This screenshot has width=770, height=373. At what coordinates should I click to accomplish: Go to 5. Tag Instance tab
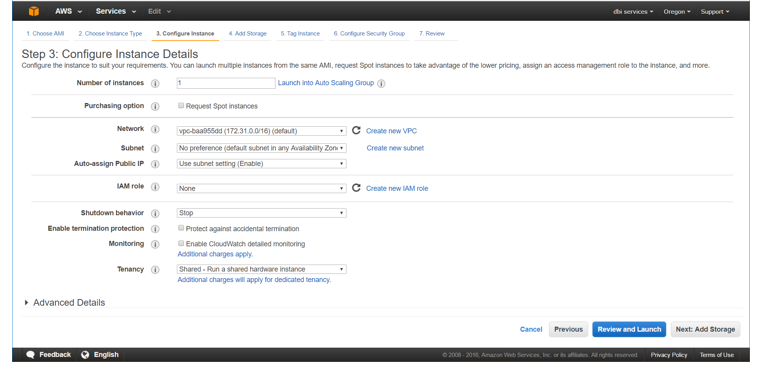point(300,34)
